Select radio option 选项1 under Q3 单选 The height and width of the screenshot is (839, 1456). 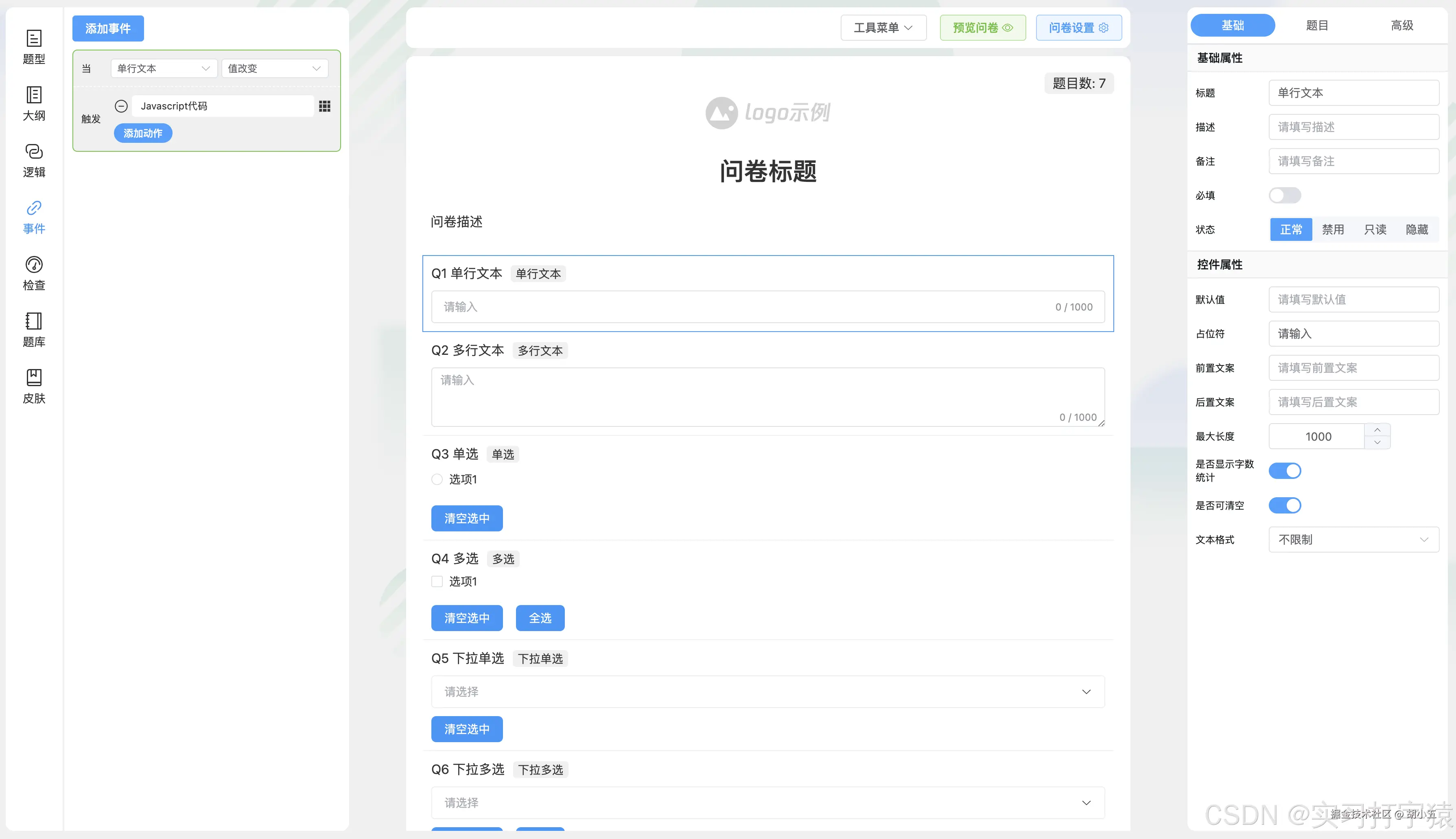pyautogui.click(x=436, y=479)
